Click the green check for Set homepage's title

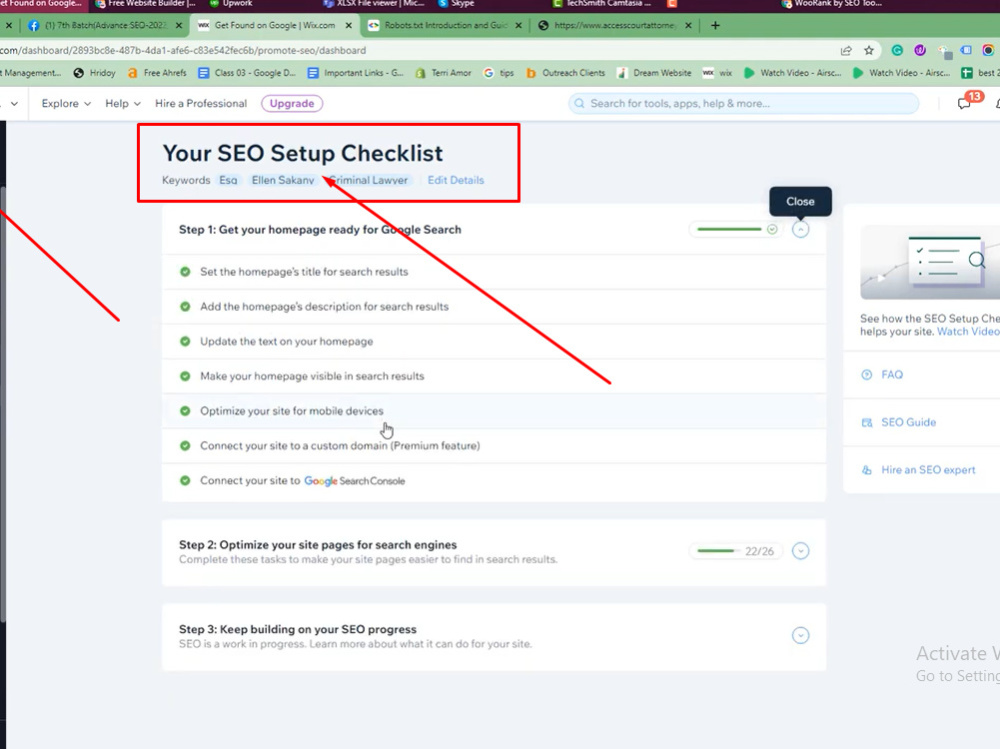tap(185, 272)
